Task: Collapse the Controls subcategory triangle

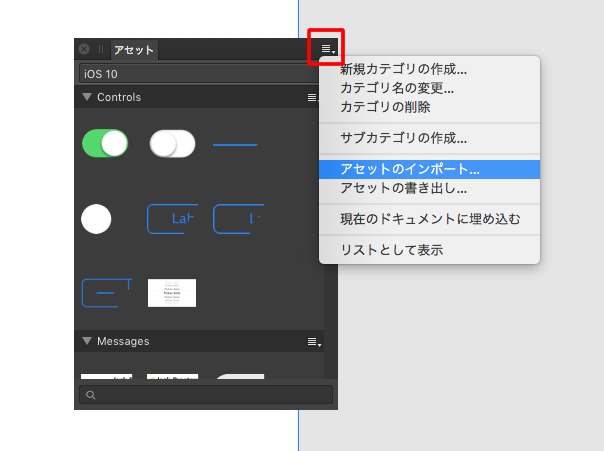Action: click(87, 97)
